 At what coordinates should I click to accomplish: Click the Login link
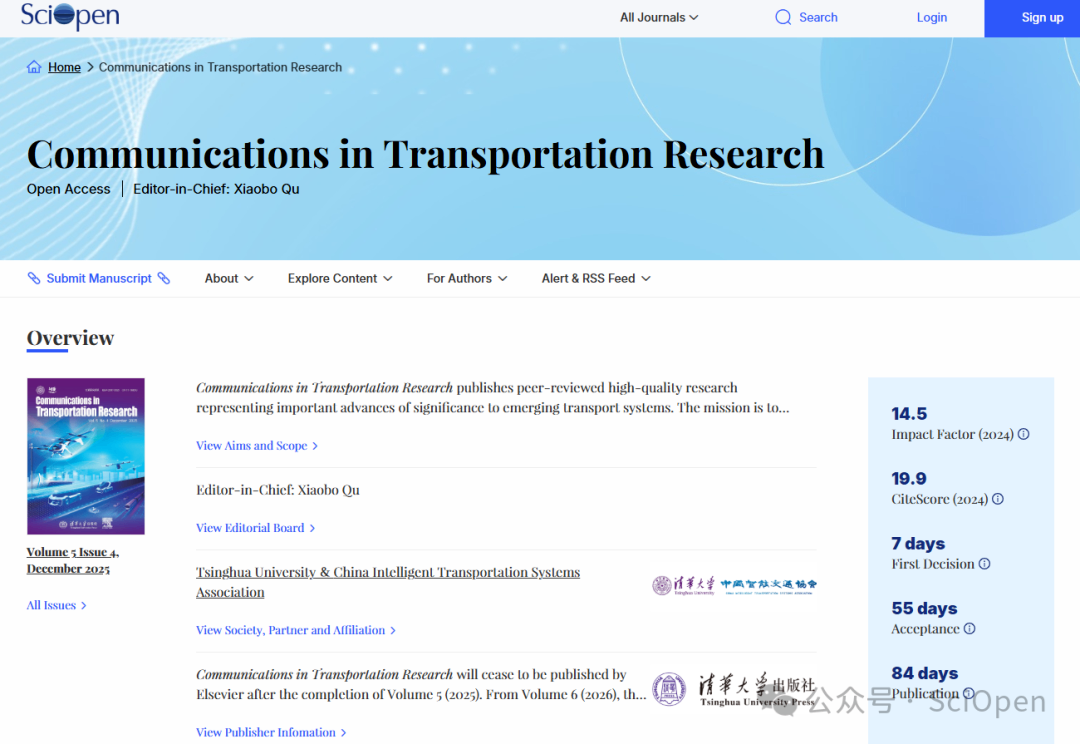pyautogui.click(x=932, y=17)
